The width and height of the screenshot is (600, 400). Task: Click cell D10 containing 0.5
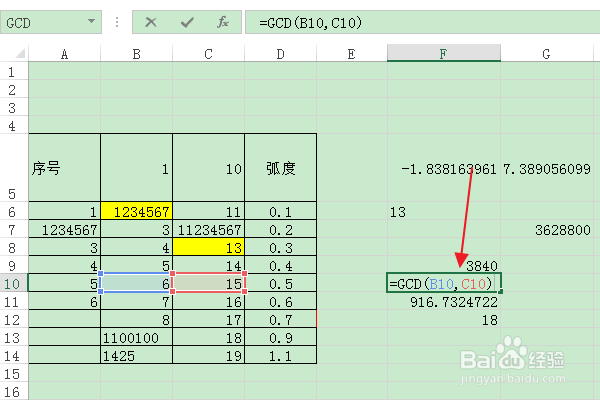click(280, 283)
